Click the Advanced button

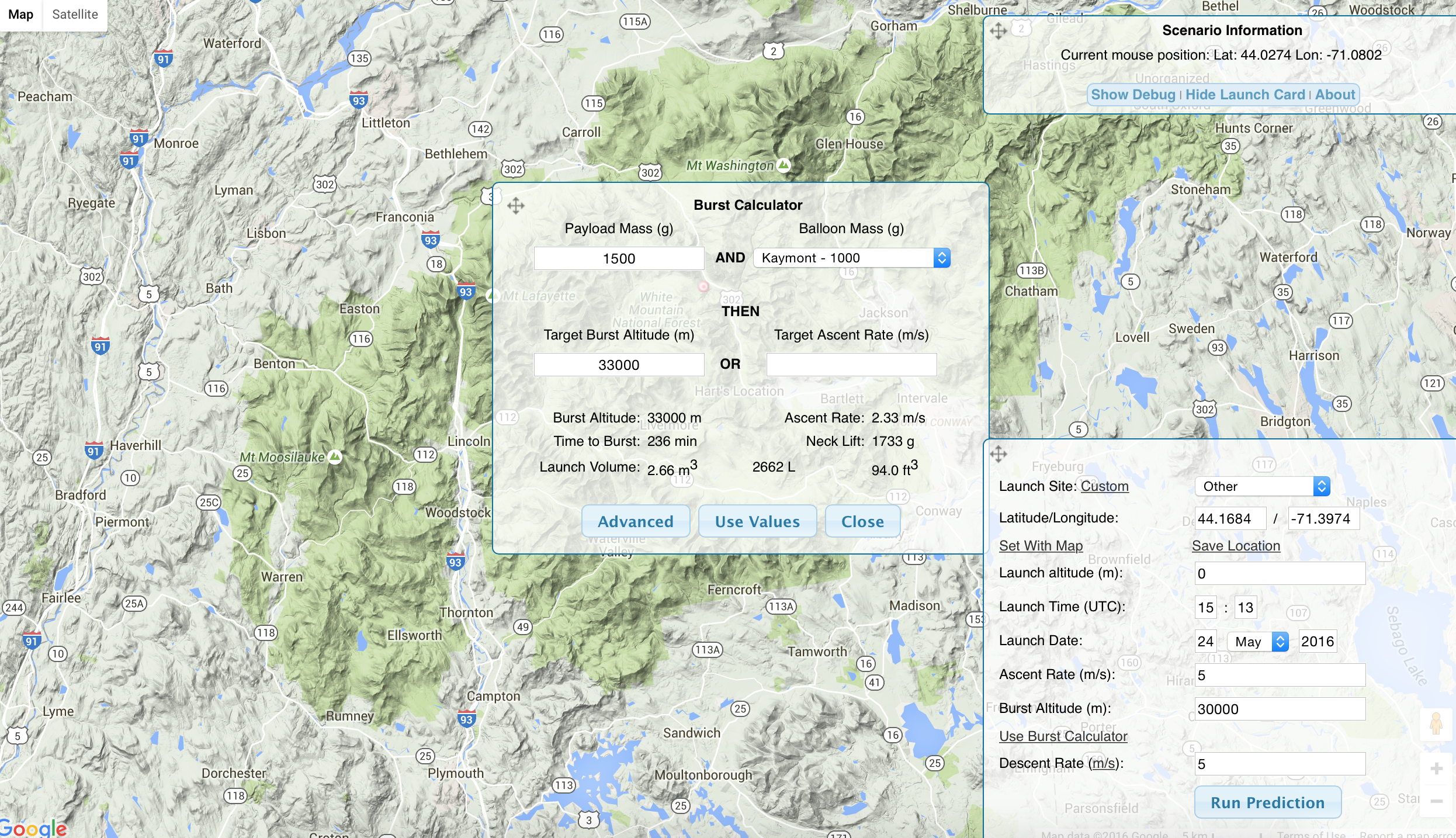pyautogui.click(x=636, y=521)
